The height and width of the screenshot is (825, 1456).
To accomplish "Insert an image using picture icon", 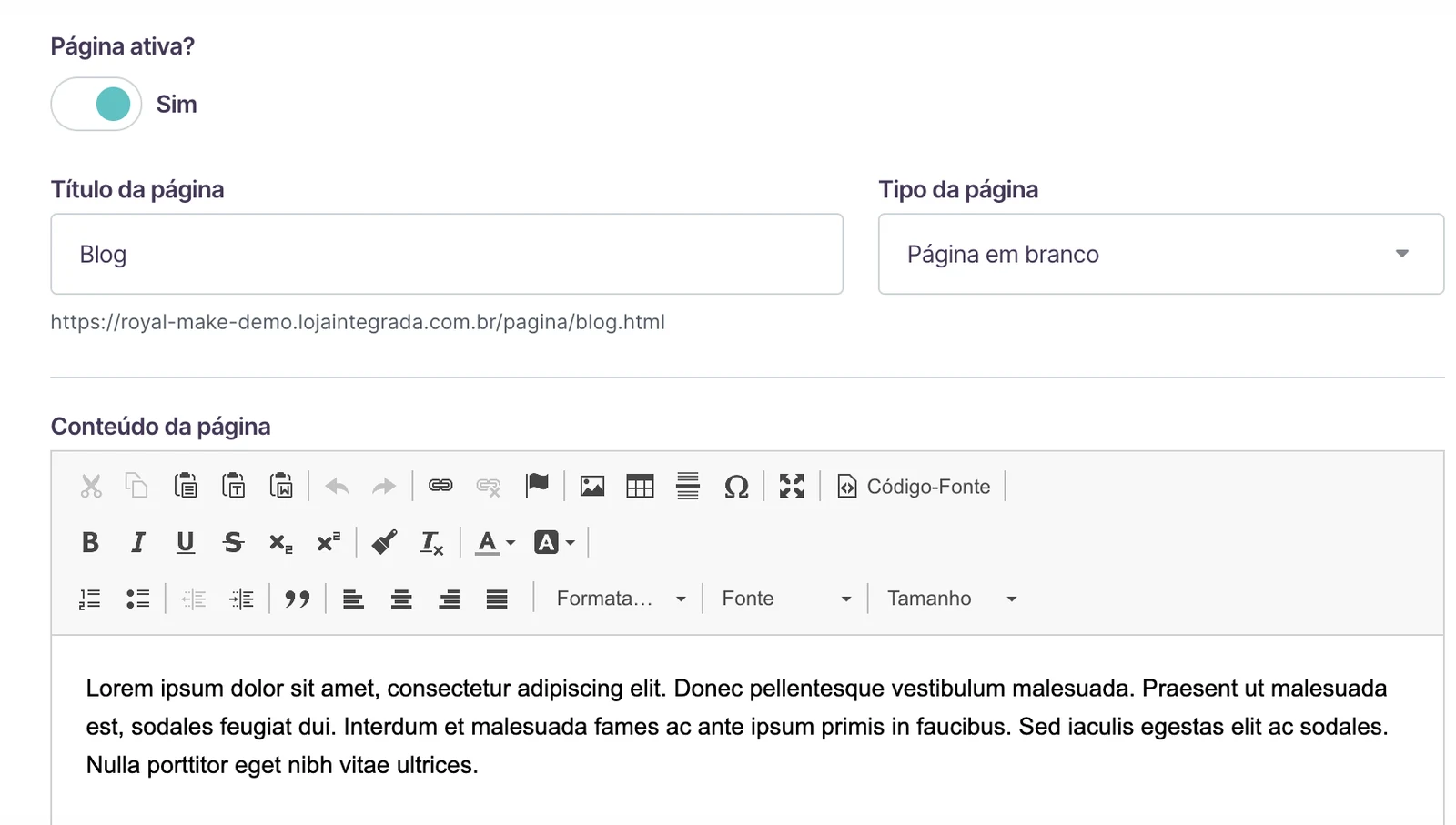I will [592, 486].
